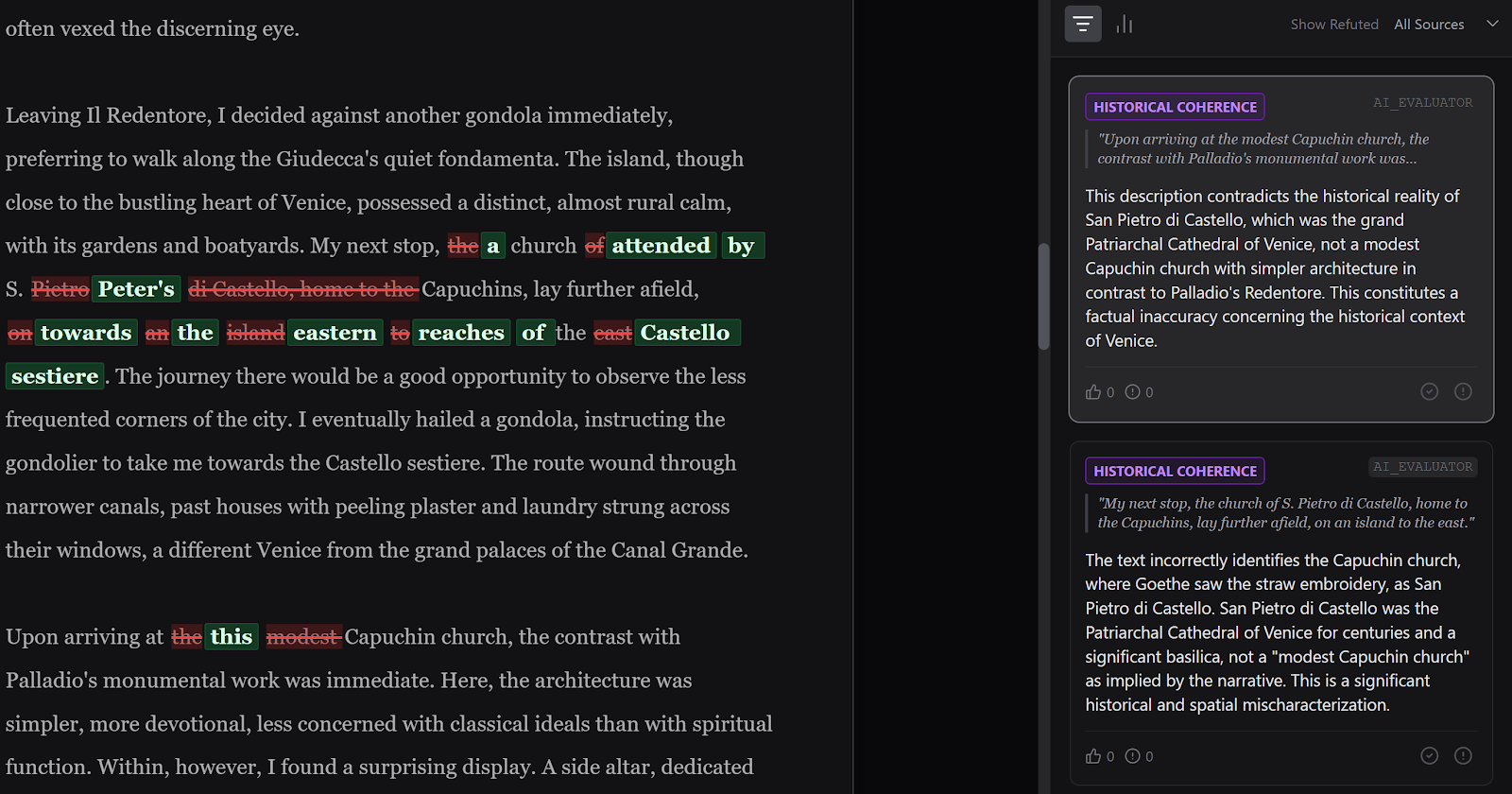Click the inserted word "sestiere" suggestion
Screen dimensions: 1512x794
point(55,376)
